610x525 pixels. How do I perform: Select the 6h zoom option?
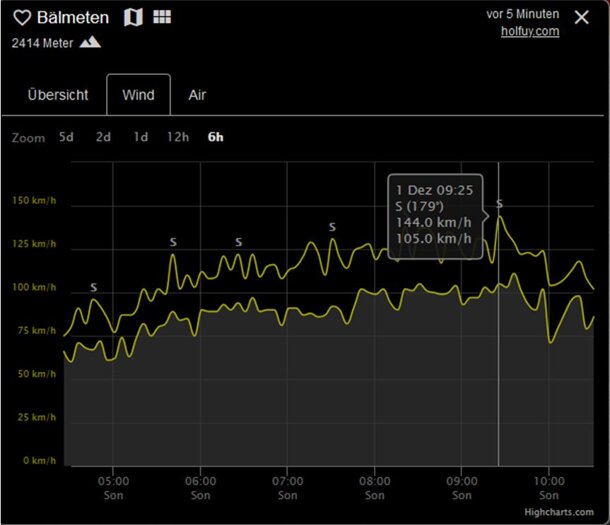(x=215, y=137)
